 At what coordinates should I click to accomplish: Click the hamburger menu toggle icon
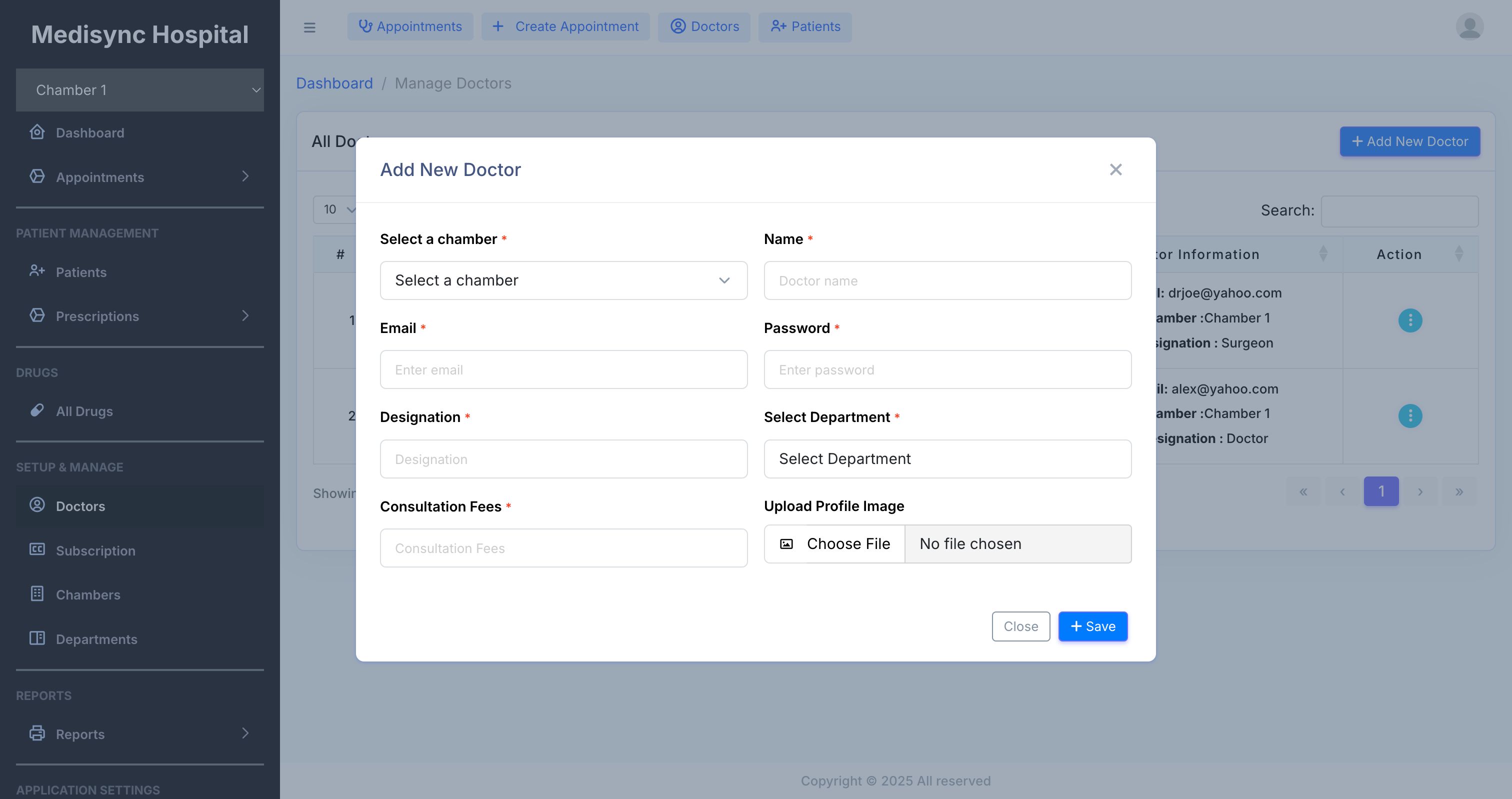tap(309, 27)
